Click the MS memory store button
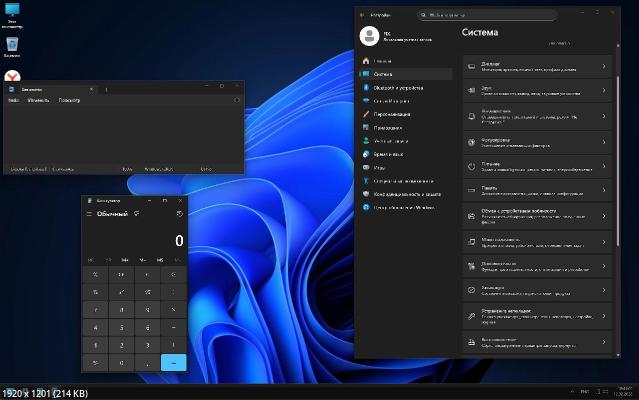 (160, 260)
